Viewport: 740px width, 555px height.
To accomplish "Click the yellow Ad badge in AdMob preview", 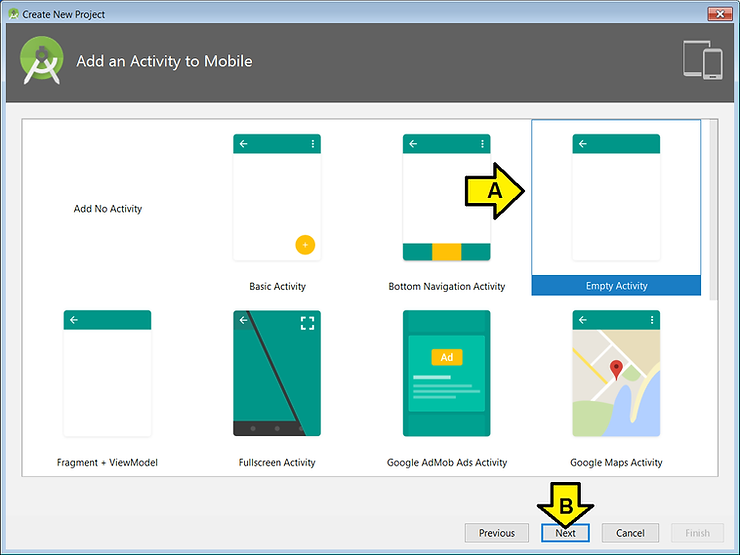I will point(446,357).
